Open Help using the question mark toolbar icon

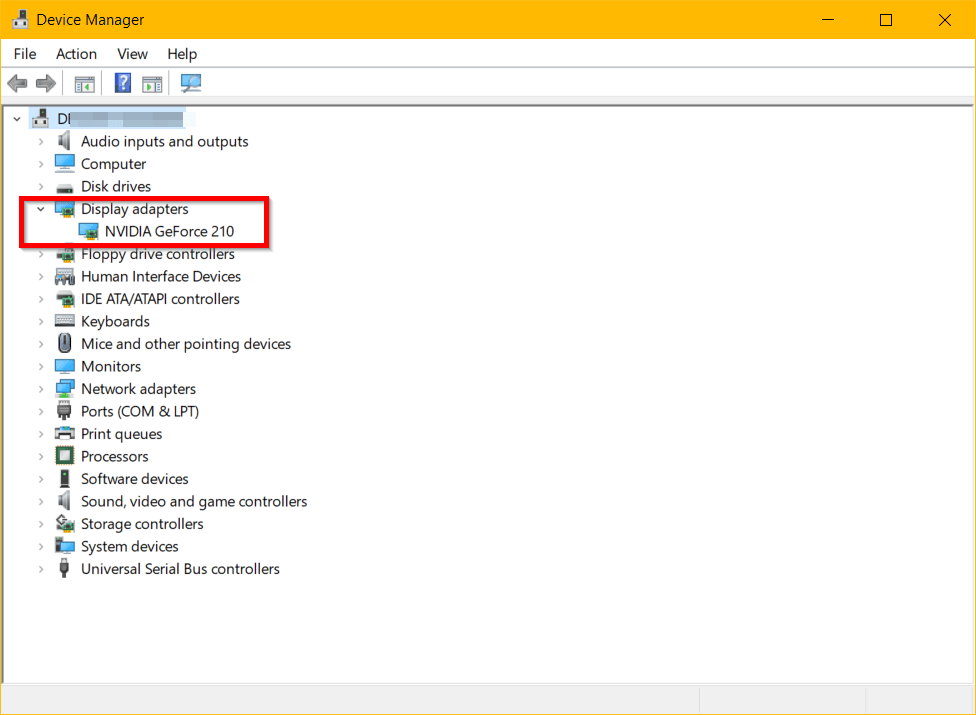coord(122,83)
